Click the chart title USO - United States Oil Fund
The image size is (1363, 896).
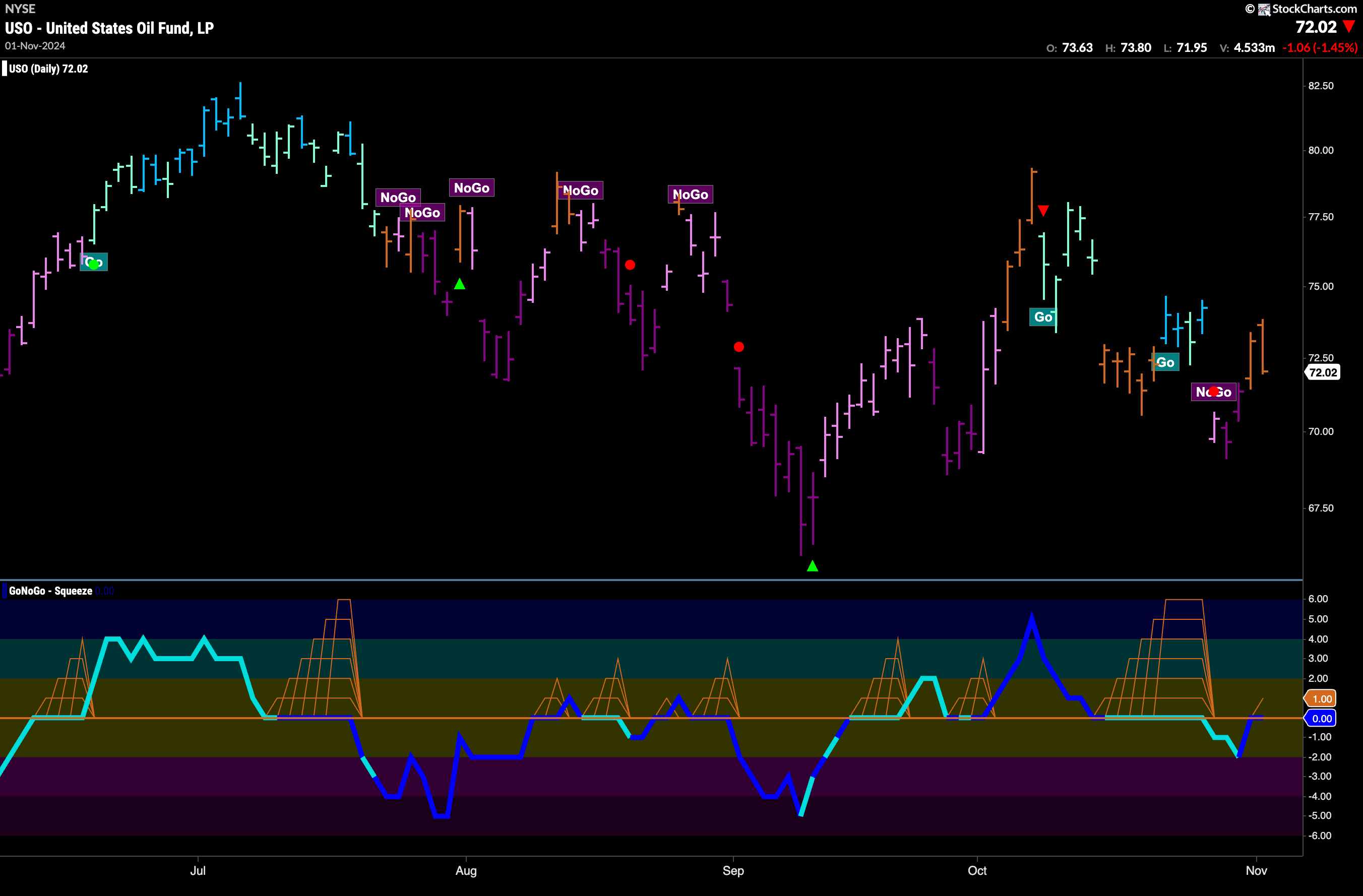point(109,28)
